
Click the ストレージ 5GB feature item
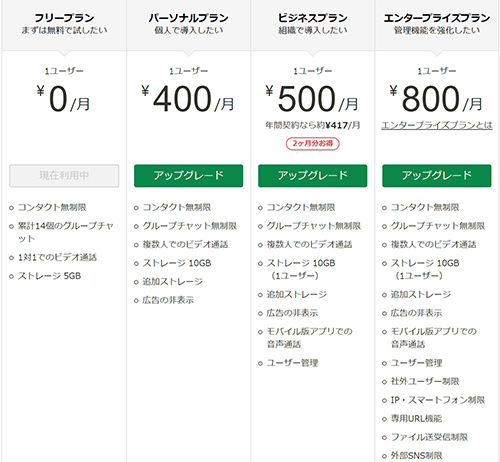pos(49,276)
